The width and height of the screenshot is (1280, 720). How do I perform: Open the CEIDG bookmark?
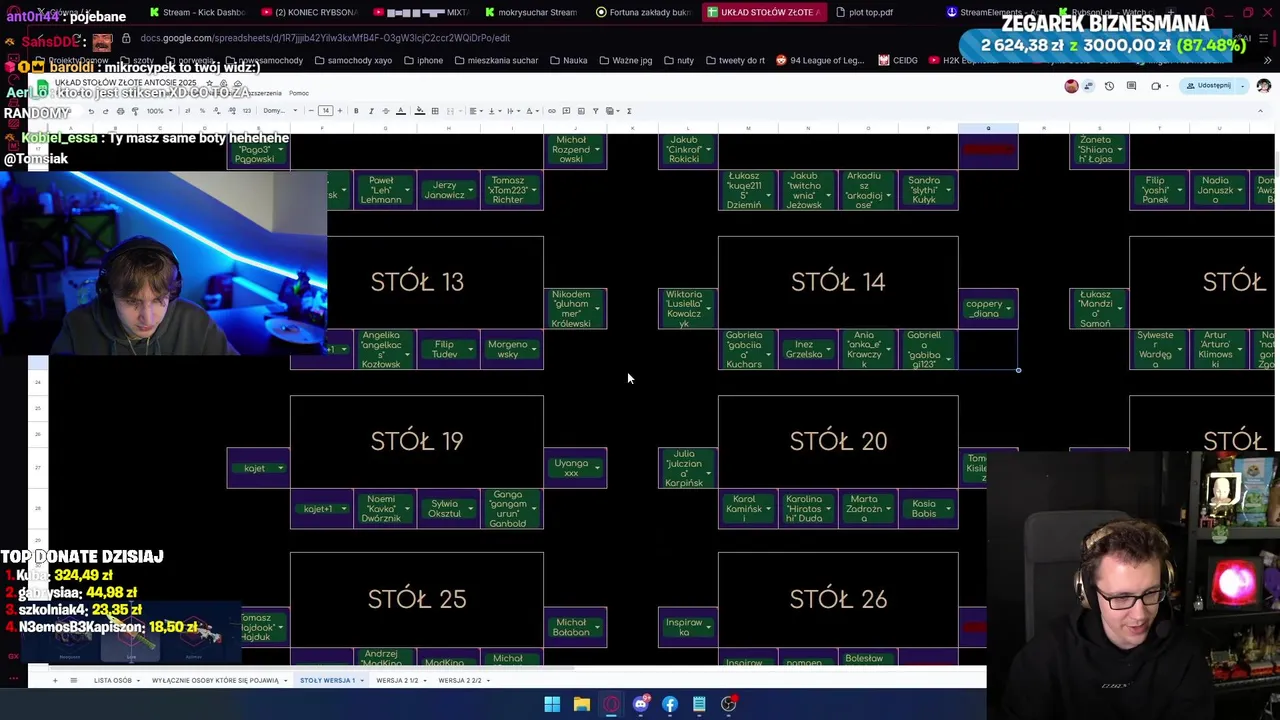pyautogui.click(x=898, y=60)
